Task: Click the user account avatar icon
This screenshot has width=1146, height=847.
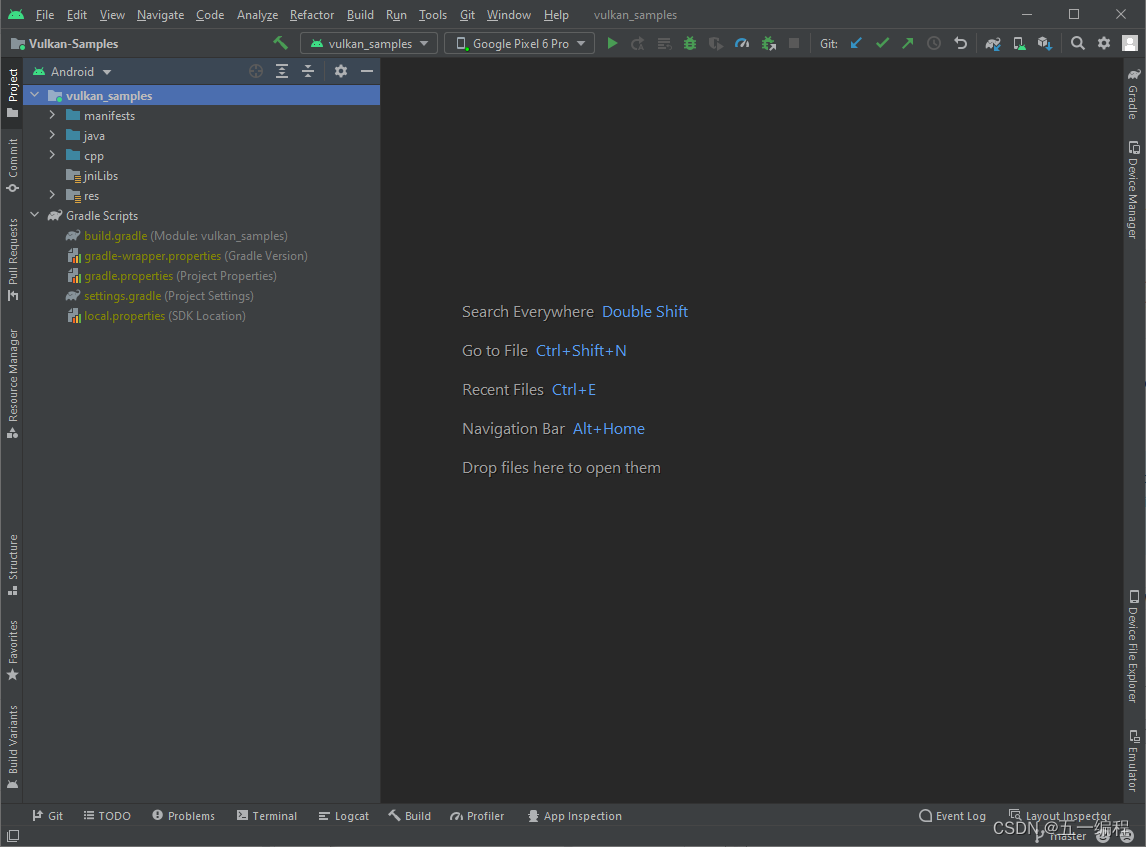Action: click(x=1130, y=44)
